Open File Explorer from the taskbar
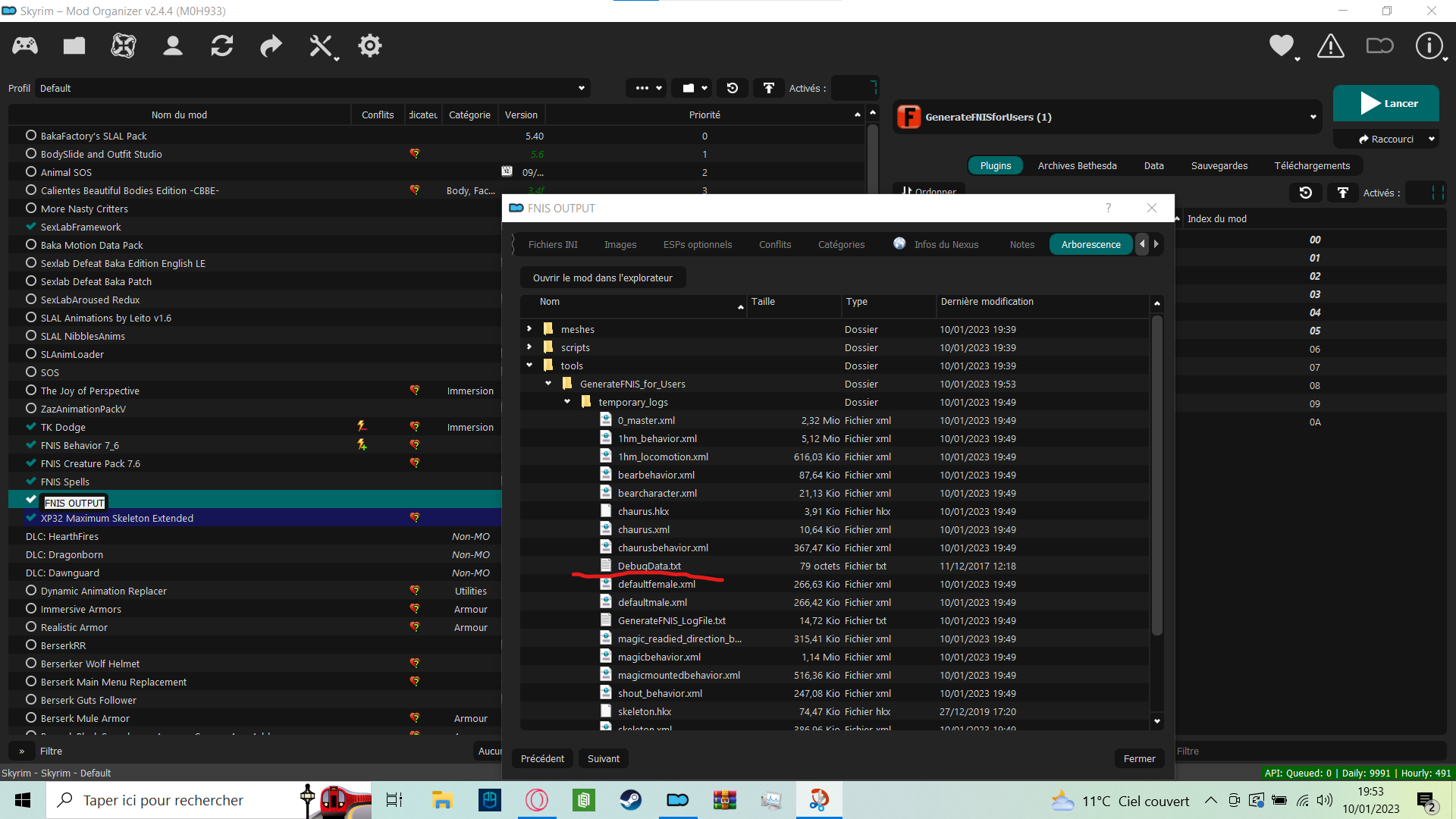 (x=442, y=800)
